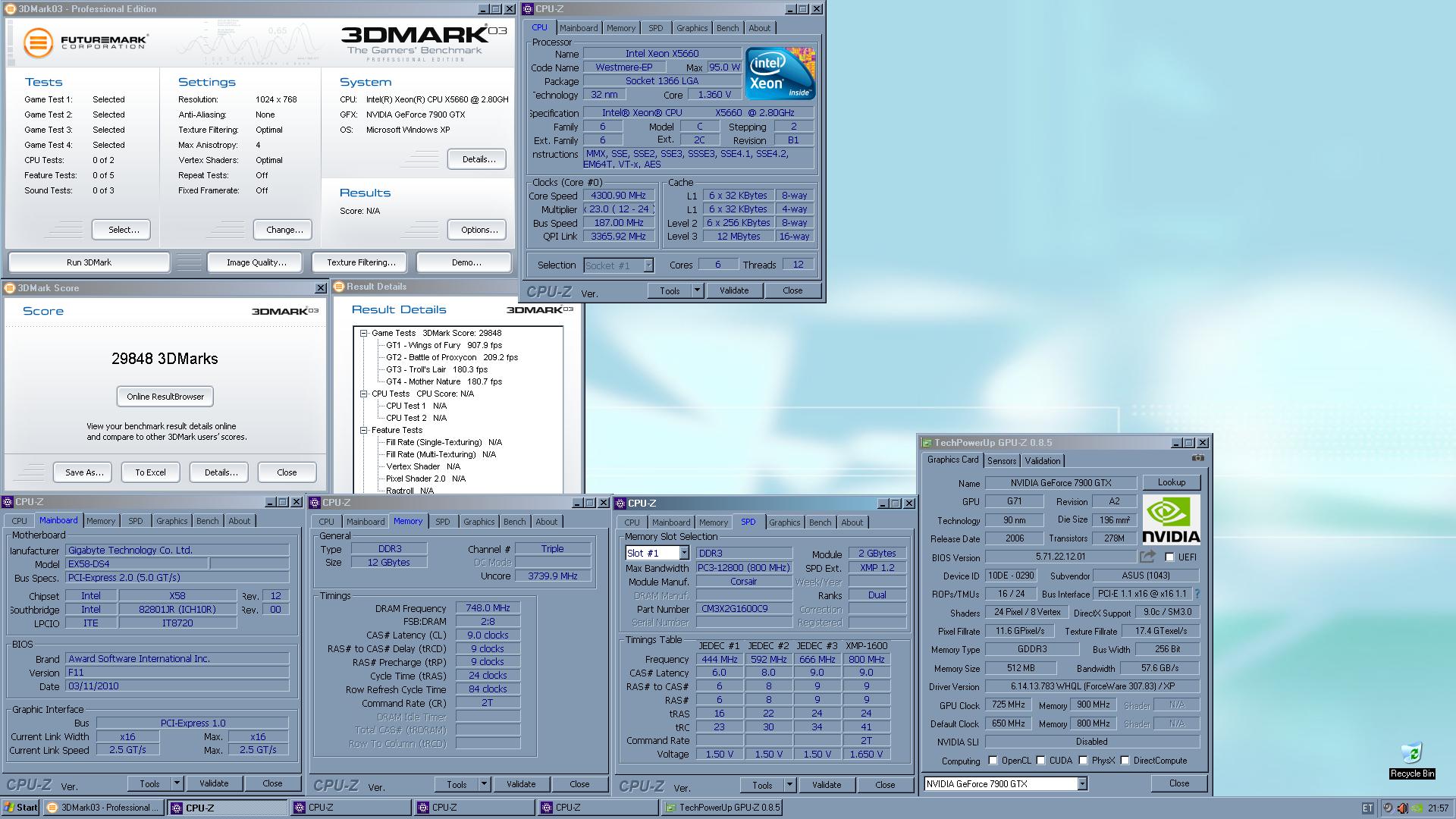Click the Bus Interface question mark icon

click(x=1197, y=594)
